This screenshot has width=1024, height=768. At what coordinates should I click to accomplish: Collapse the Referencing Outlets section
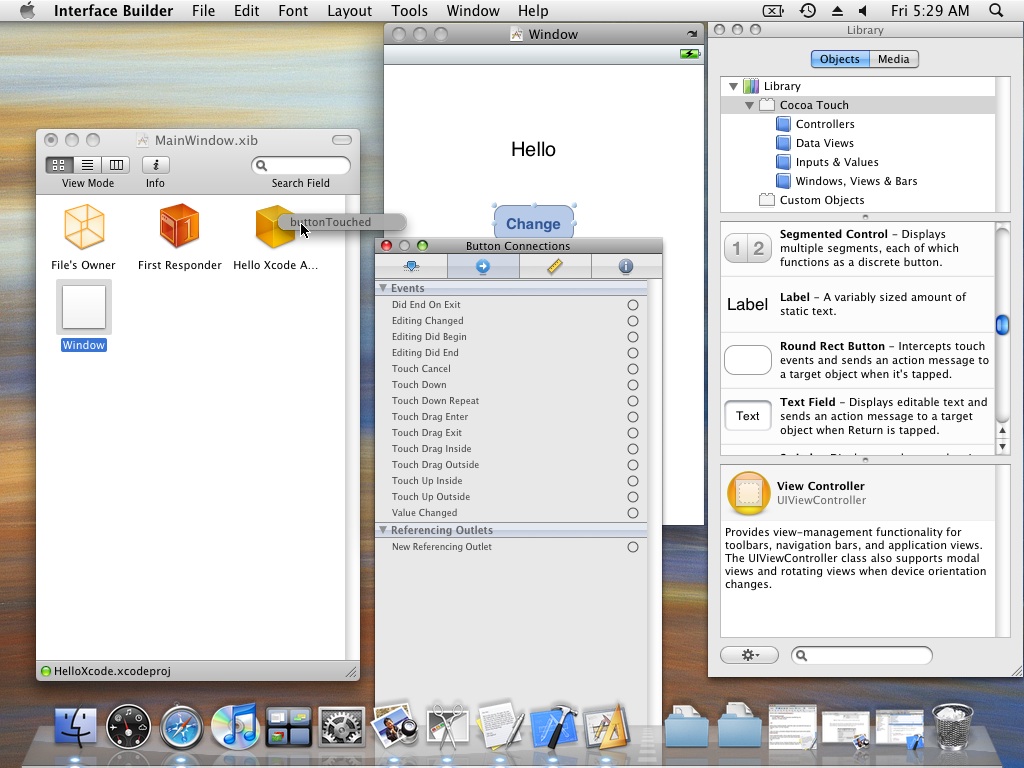point(383,530)
